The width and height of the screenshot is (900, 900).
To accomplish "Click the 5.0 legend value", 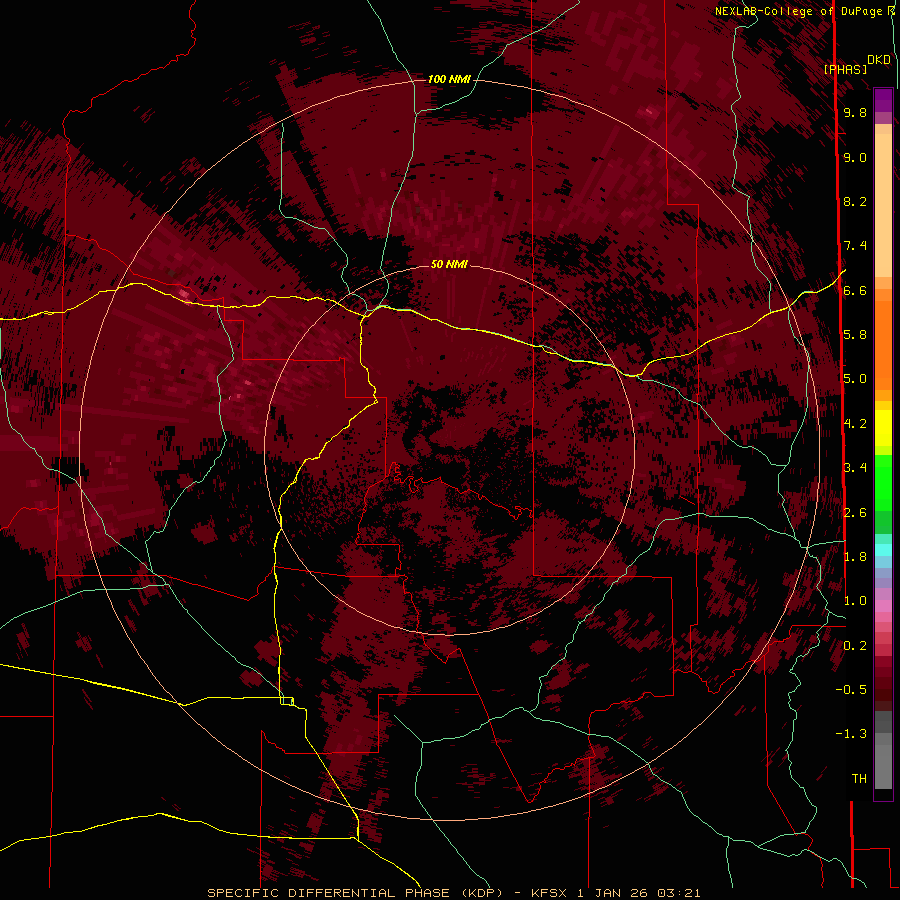I will [855, 379].
